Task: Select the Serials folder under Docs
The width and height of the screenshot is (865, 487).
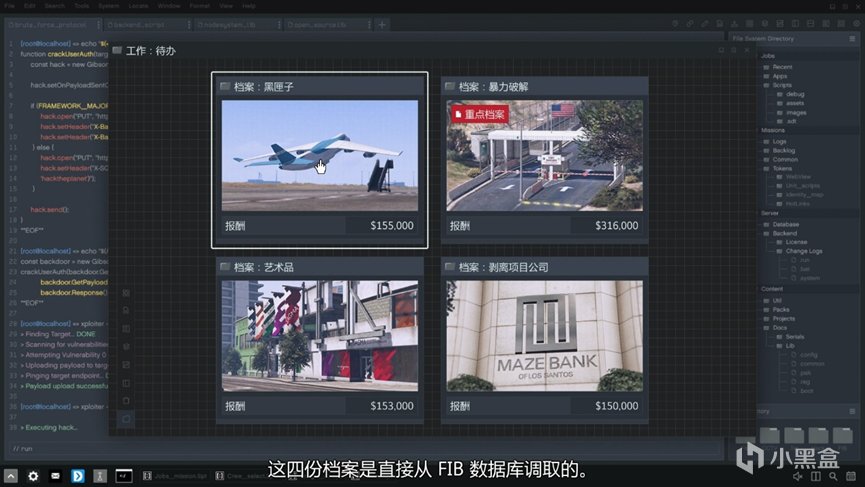Action: (791, 336)
